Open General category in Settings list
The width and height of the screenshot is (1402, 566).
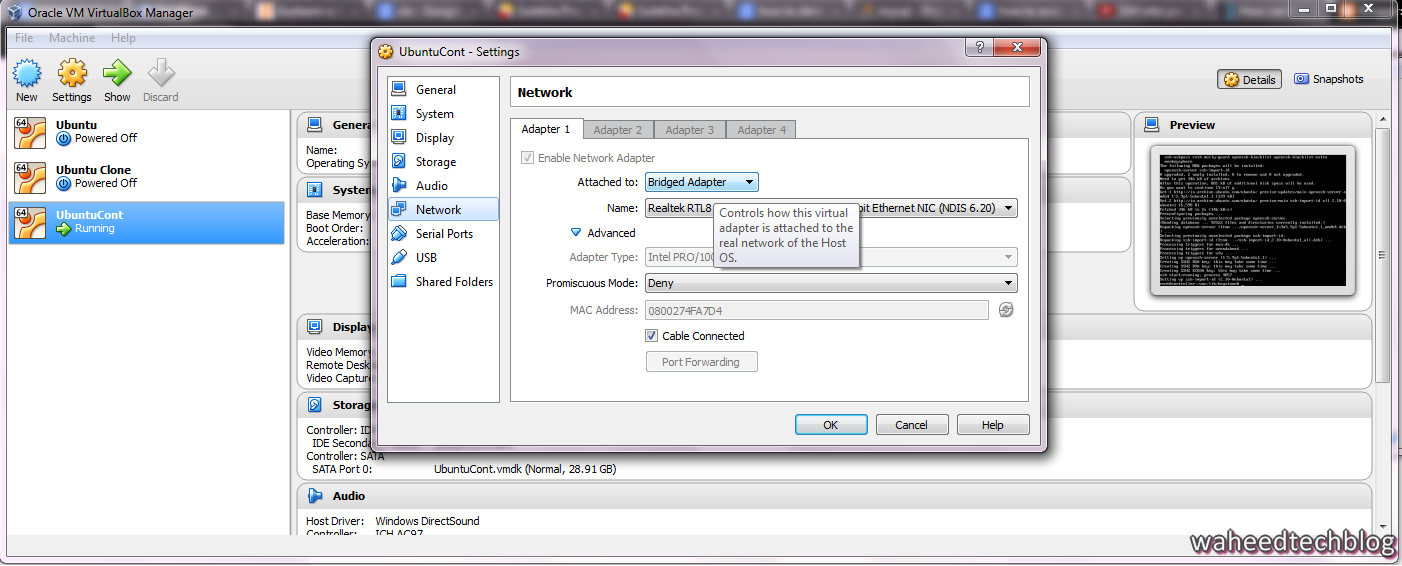(x=443, y=90)
